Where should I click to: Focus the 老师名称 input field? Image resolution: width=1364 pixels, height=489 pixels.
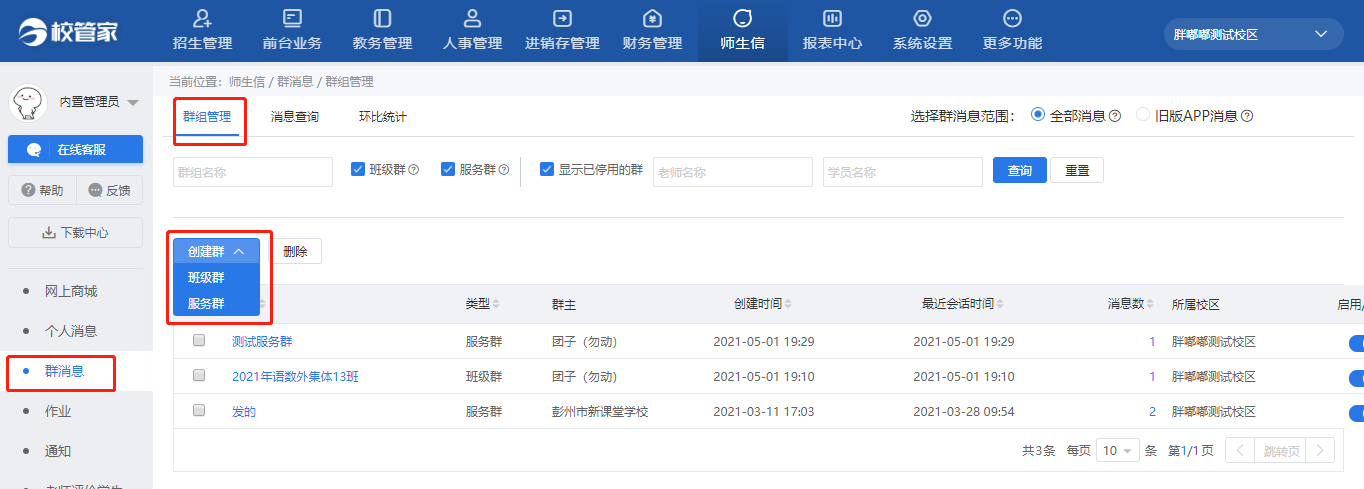pos(733,172)
